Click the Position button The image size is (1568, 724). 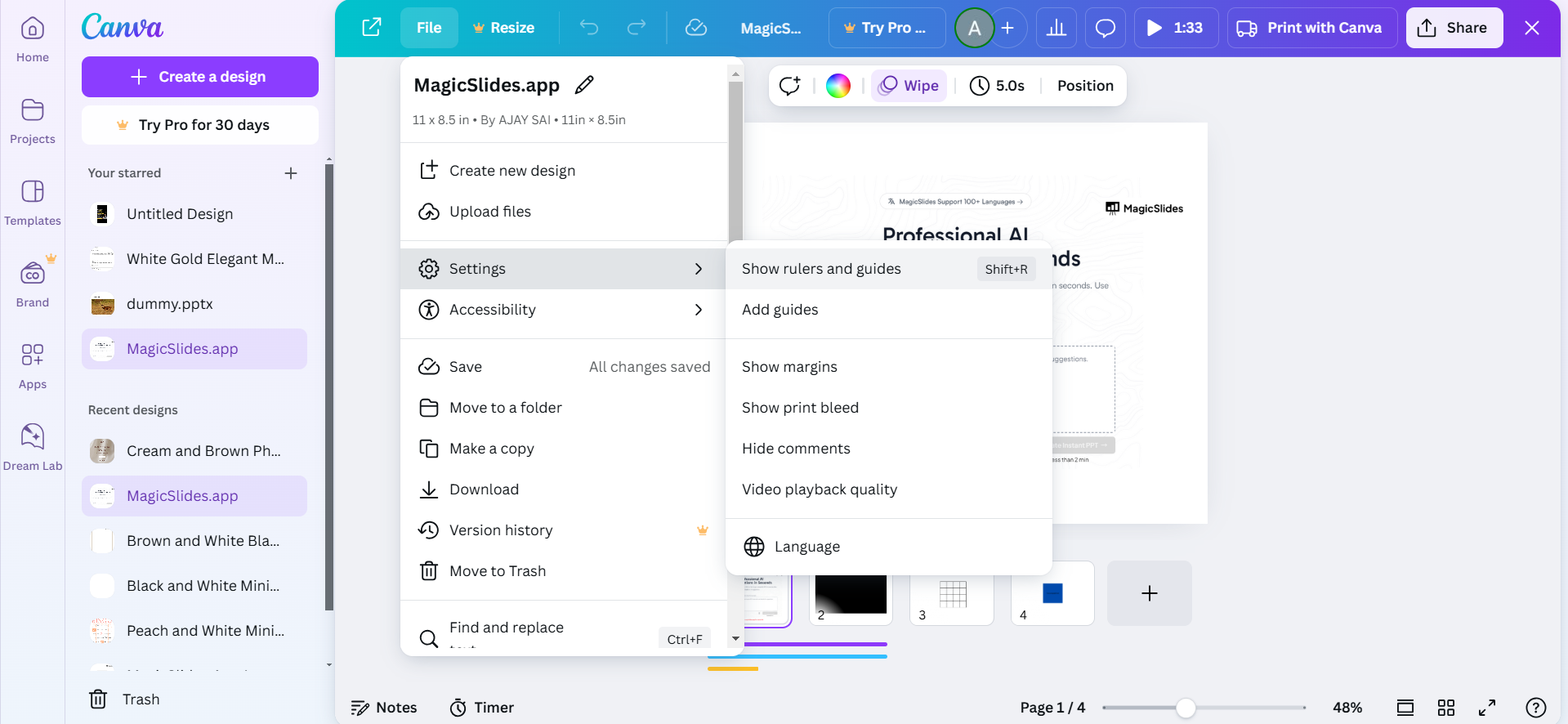(1085, 86)
